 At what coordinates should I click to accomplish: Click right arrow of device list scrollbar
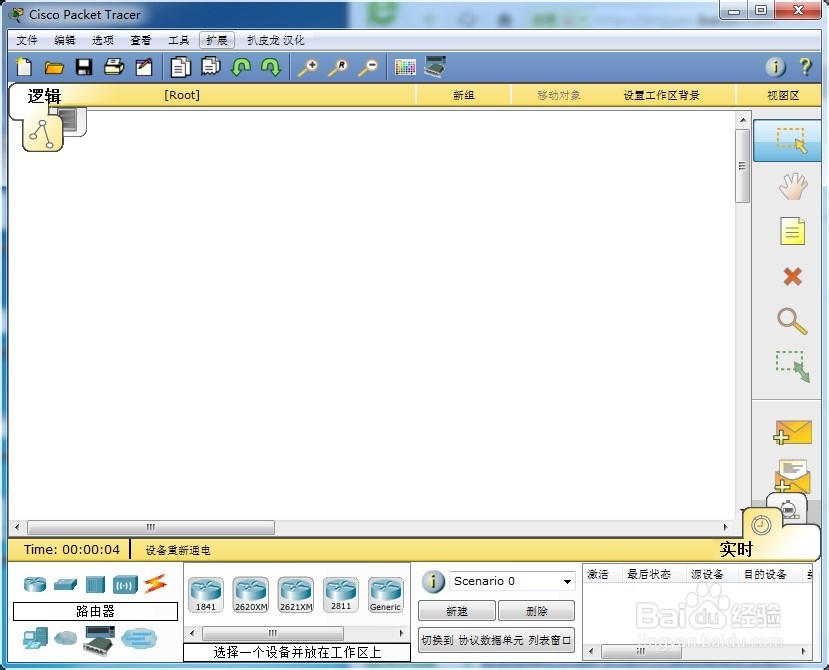[401, 633]
